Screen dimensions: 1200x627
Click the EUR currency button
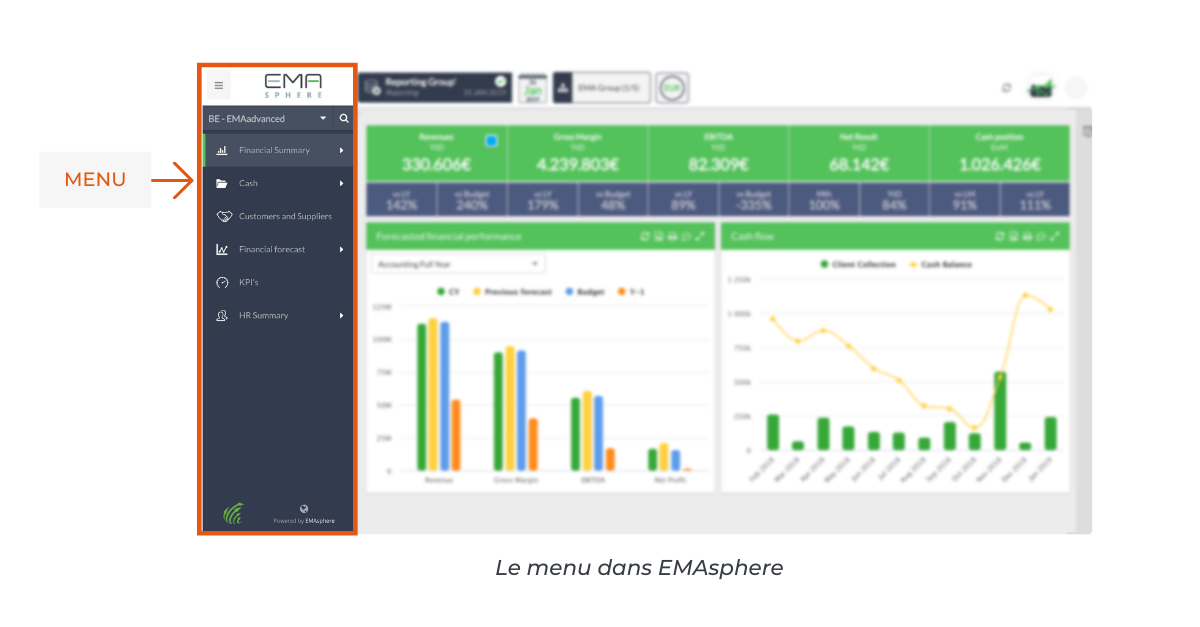click(x=673, y=87)
